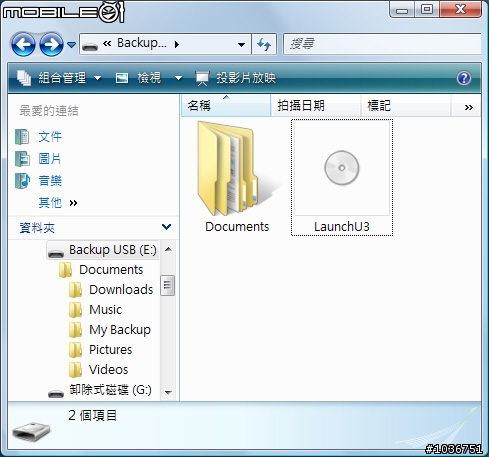Image resolution: width=489 pixels, height=457 pixels.
Task: Select Backup USB (E:) in folder tree
Action: [112, 250]
